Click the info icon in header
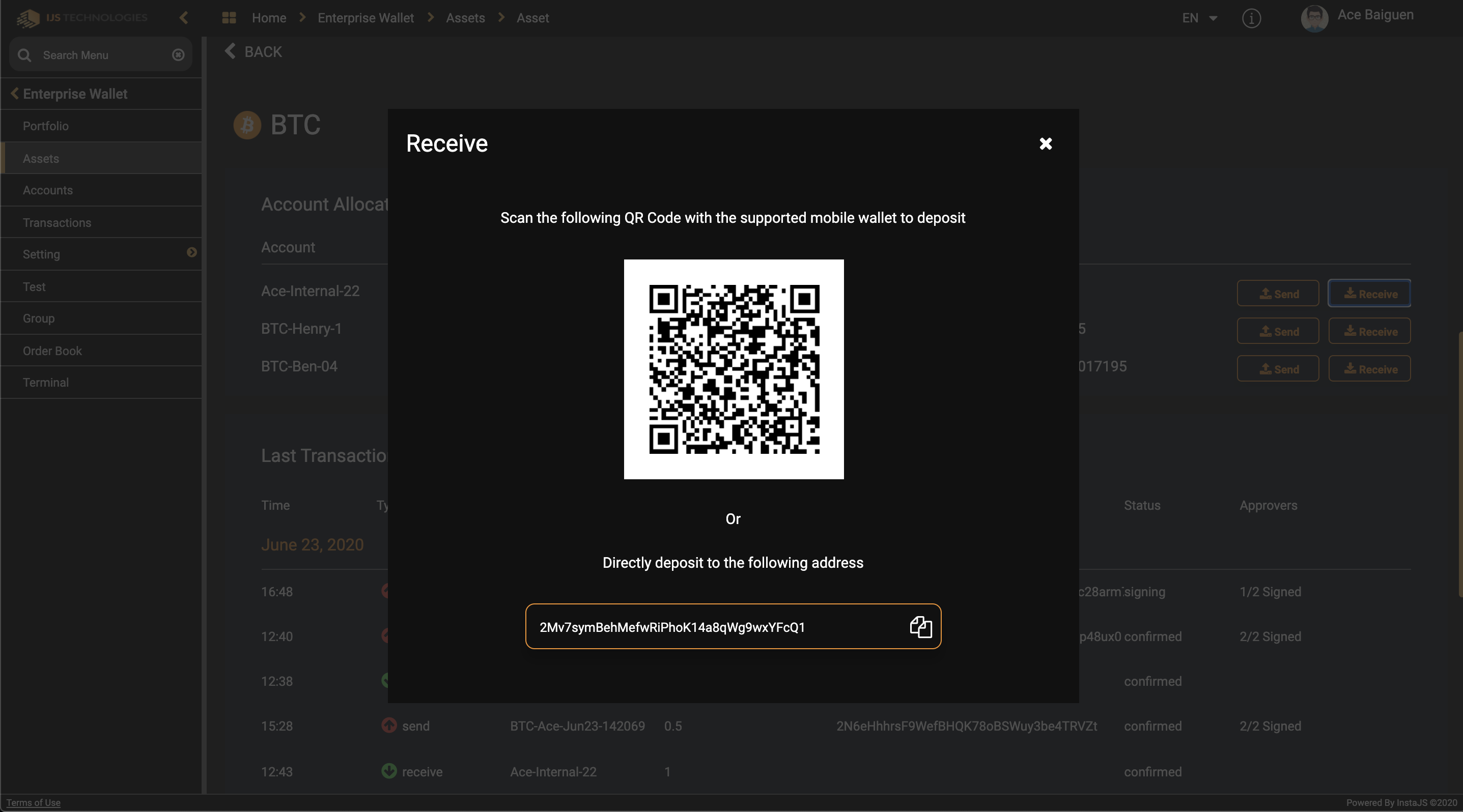1463x812 pixels. (x=1251, y=18)
